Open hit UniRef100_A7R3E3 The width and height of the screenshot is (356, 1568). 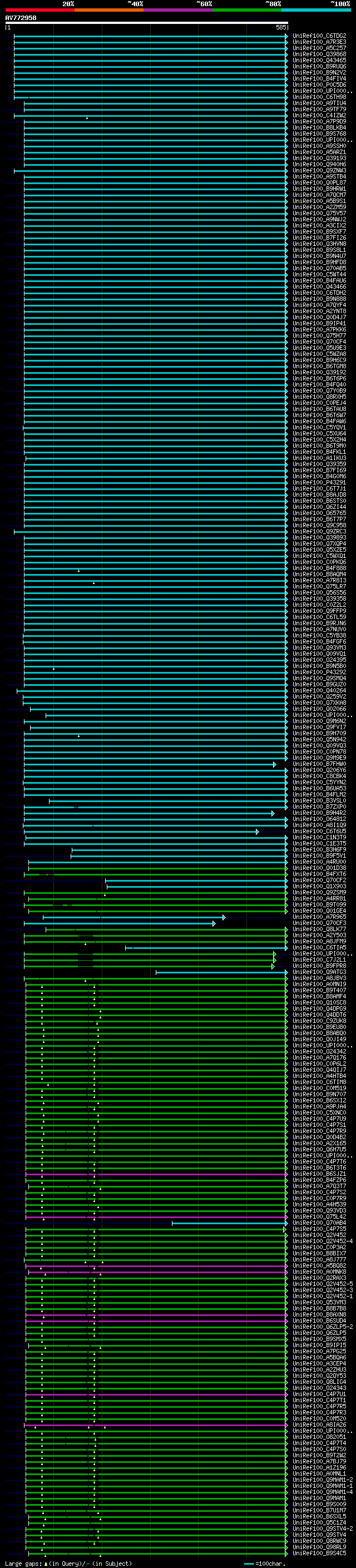(x=319, y=42)
